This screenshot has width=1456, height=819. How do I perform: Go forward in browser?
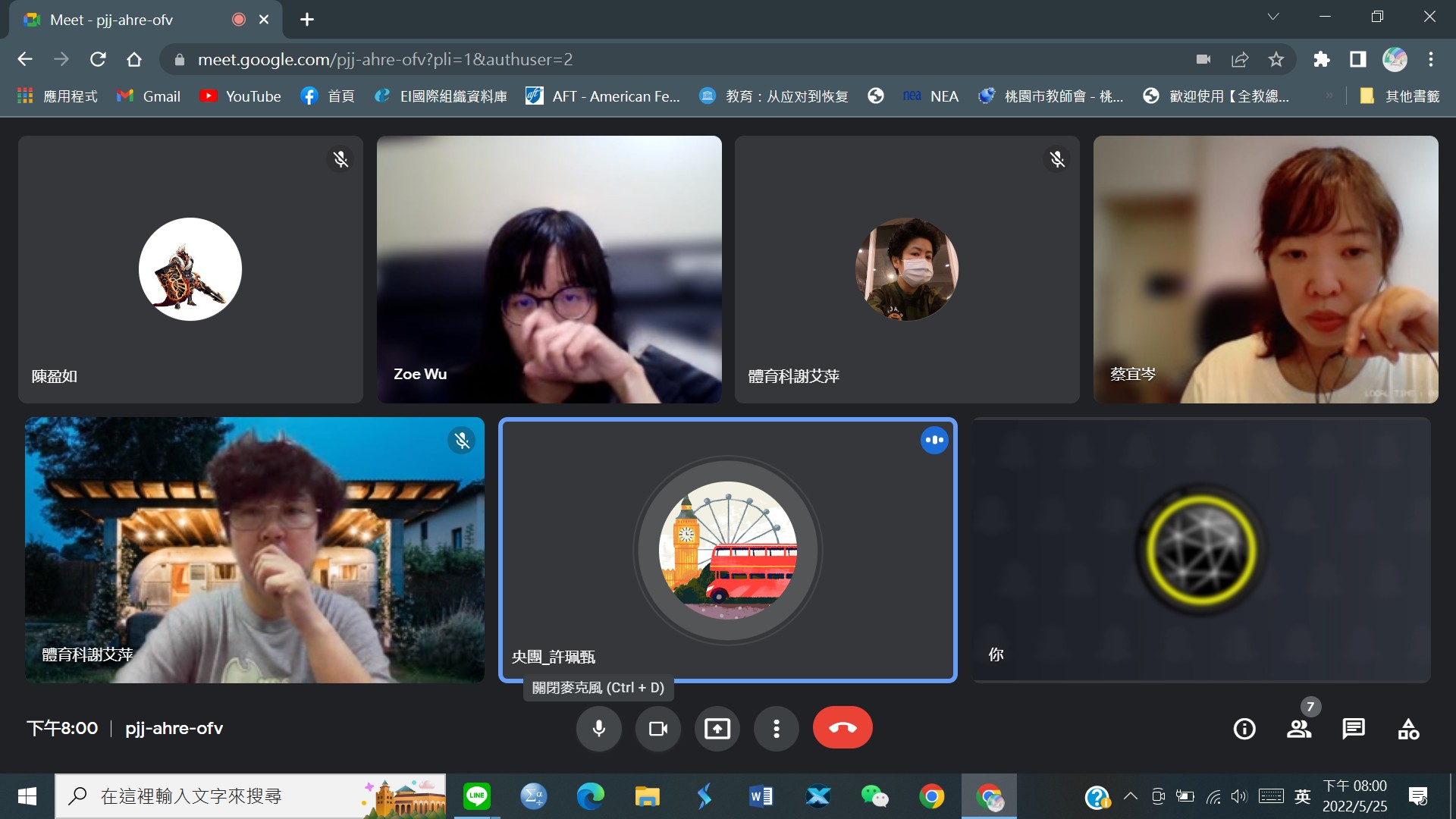(x=61, y=59)
